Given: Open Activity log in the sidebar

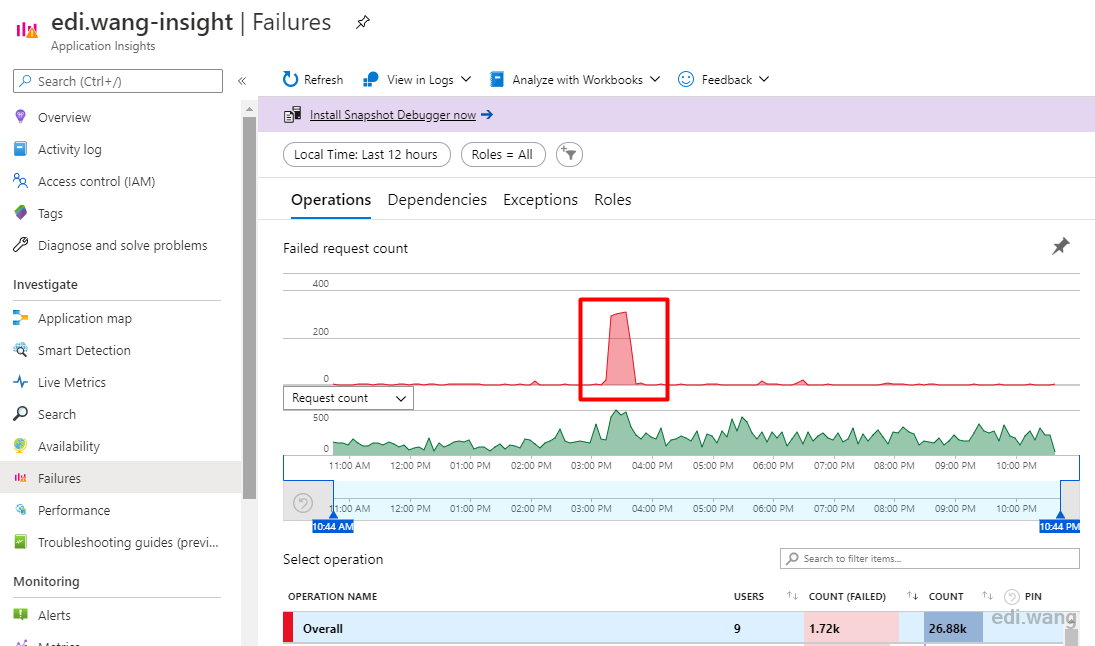Looking at the screenshot, I should point(70,149).
